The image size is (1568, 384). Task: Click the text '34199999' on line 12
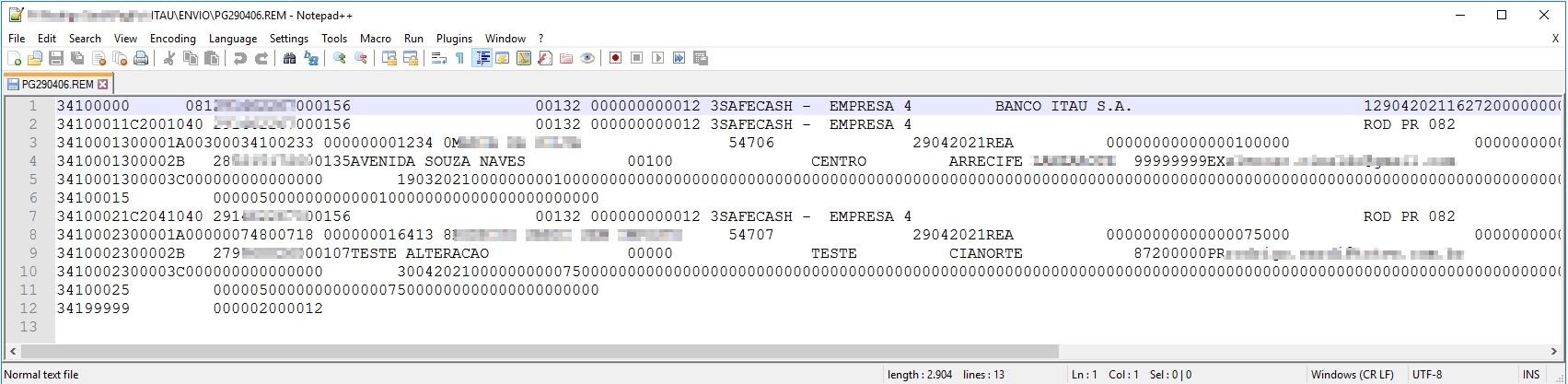point(93,308)
